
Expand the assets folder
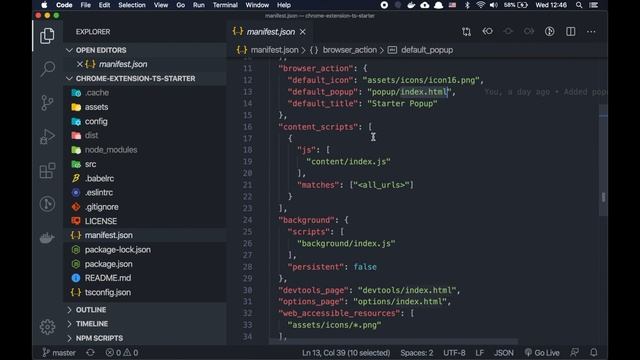(x=145, y=107)
